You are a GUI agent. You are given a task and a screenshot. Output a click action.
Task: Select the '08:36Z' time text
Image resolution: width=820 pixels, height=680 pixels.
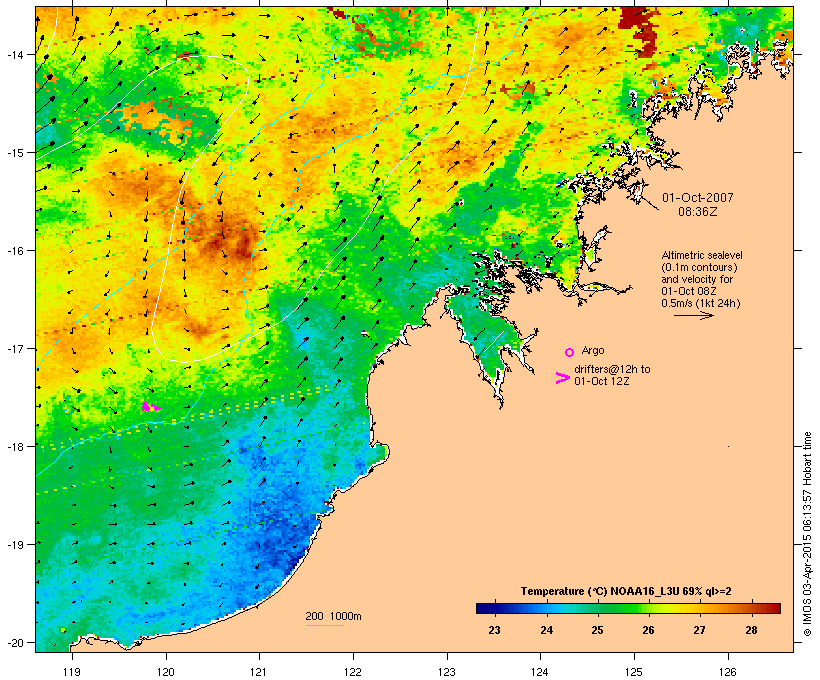click(698, 212)
